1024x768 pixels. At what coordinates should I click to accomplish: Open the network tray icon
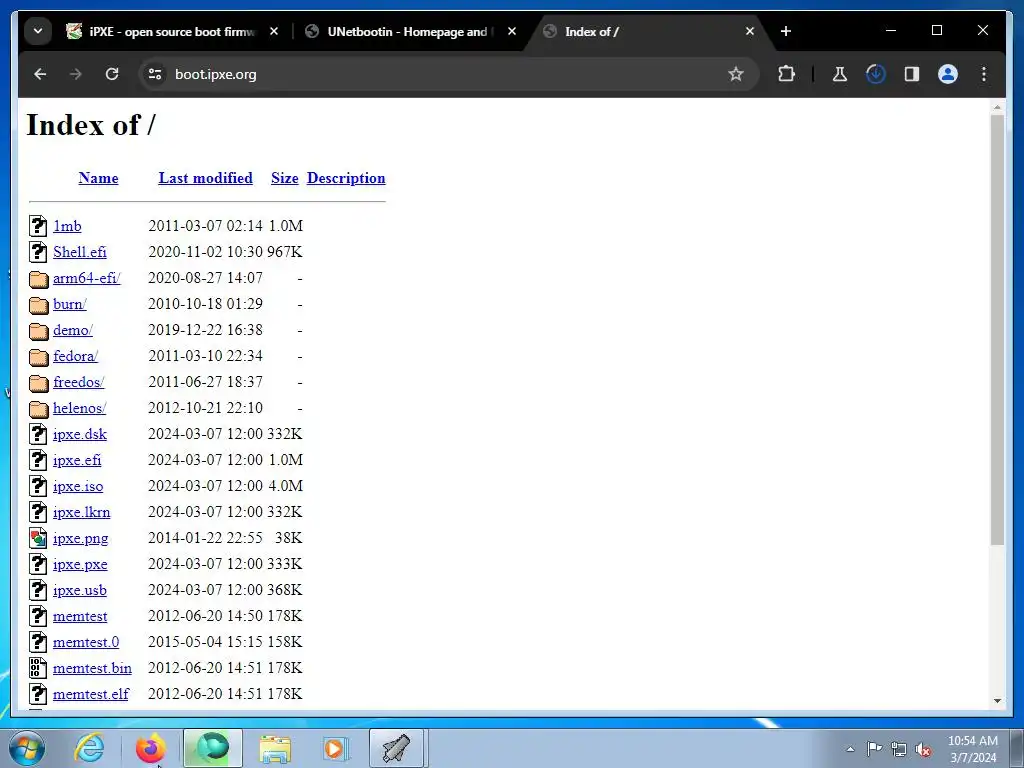(899, 749)
